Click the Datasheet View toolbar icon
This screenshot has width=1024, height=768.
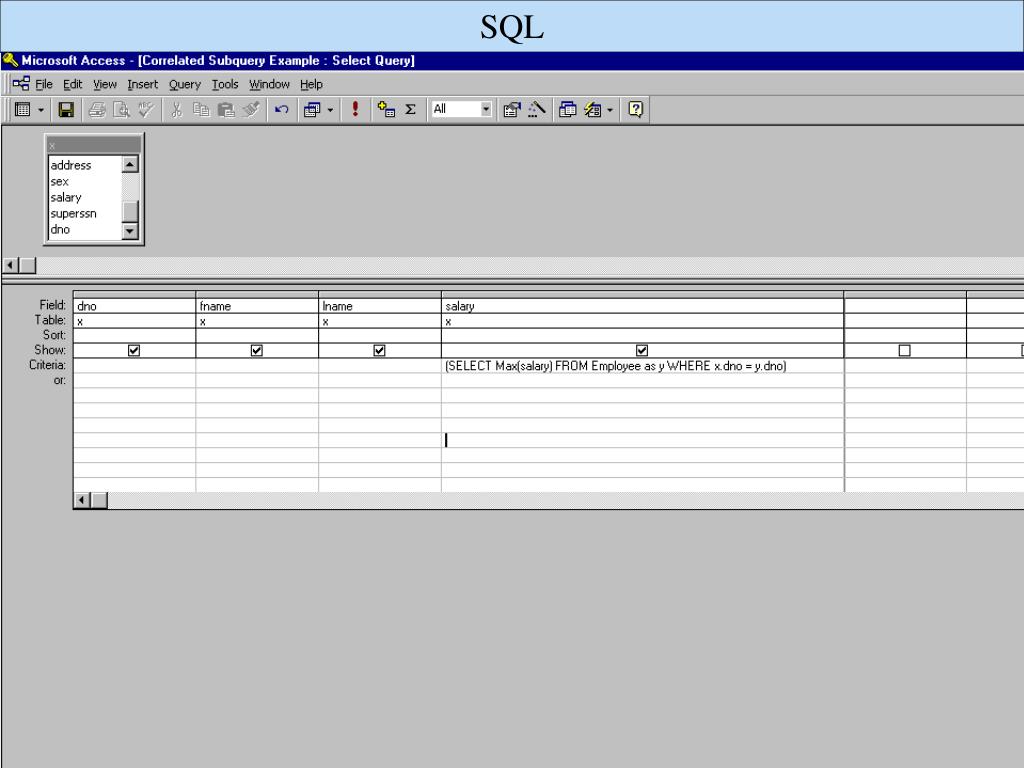click(23, 110)
